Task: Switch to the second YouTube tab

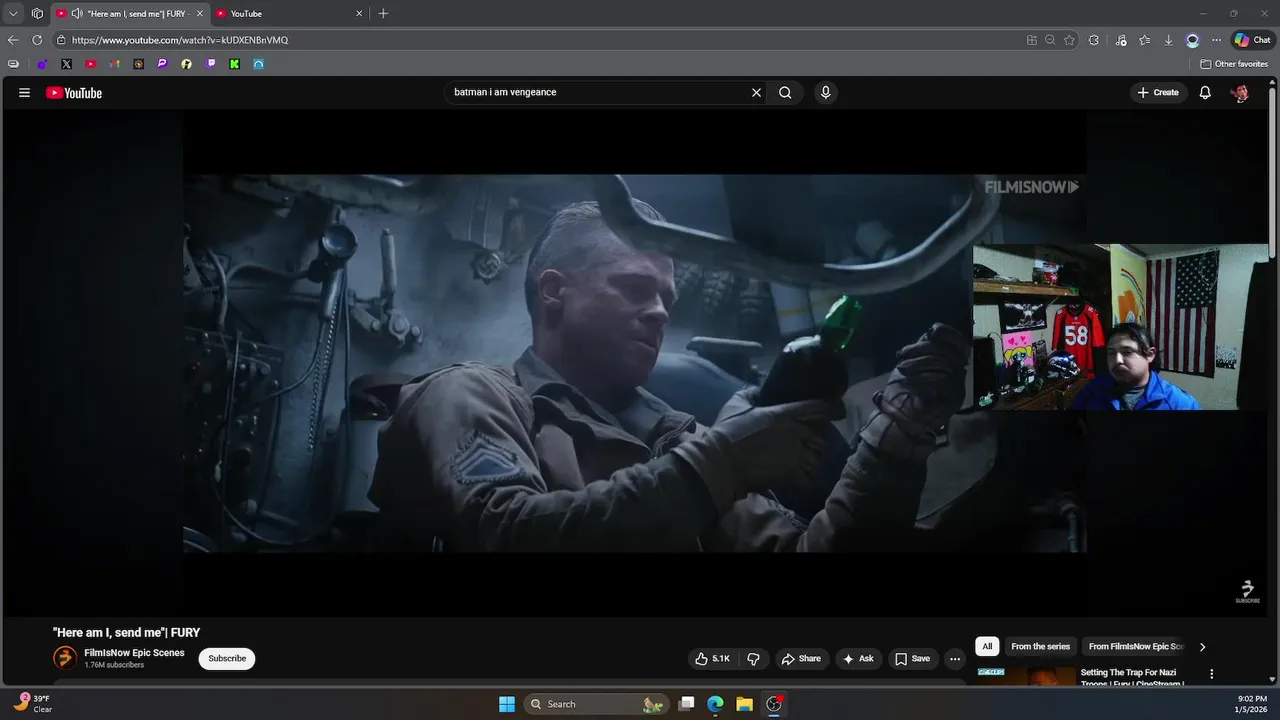Action: tap(290, 13)
